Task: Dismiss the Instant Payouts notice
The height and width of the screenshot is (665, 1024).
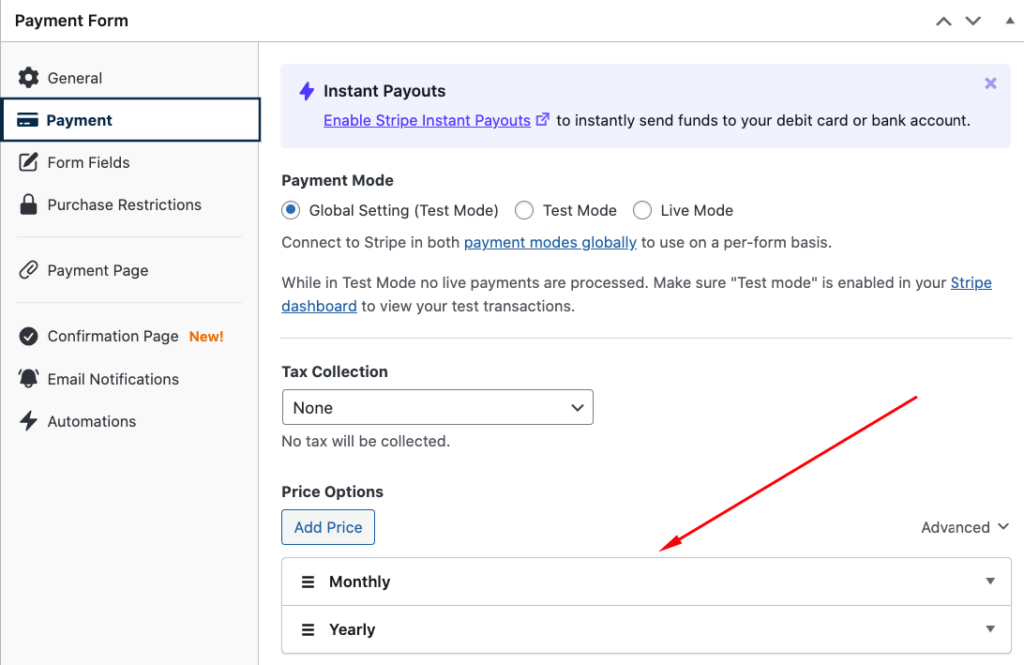Action: (x=990, y=84)
